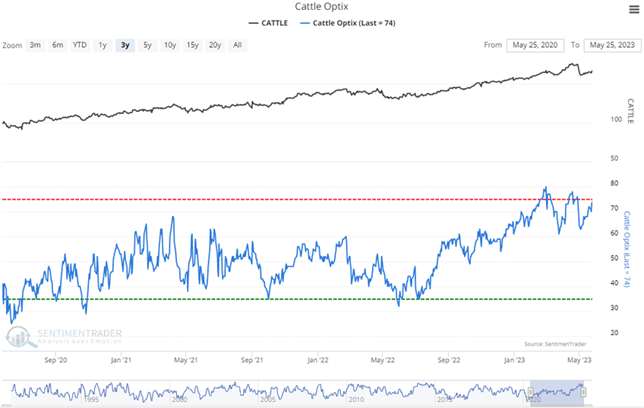644x408 pixels.
Task: Select the 10y zoom range
Action: tap(169, 45)
